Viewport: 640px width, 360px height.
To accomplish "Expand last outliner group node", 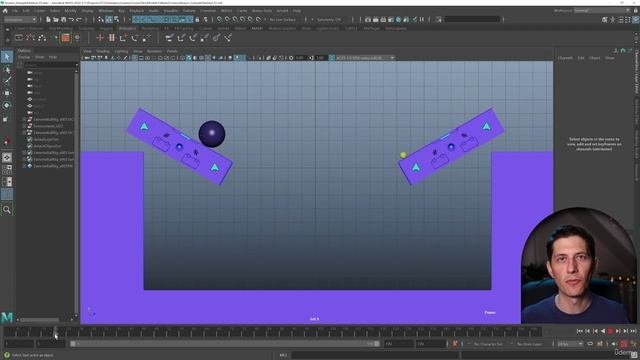I will pyautogui.click(x=24, y=166).
